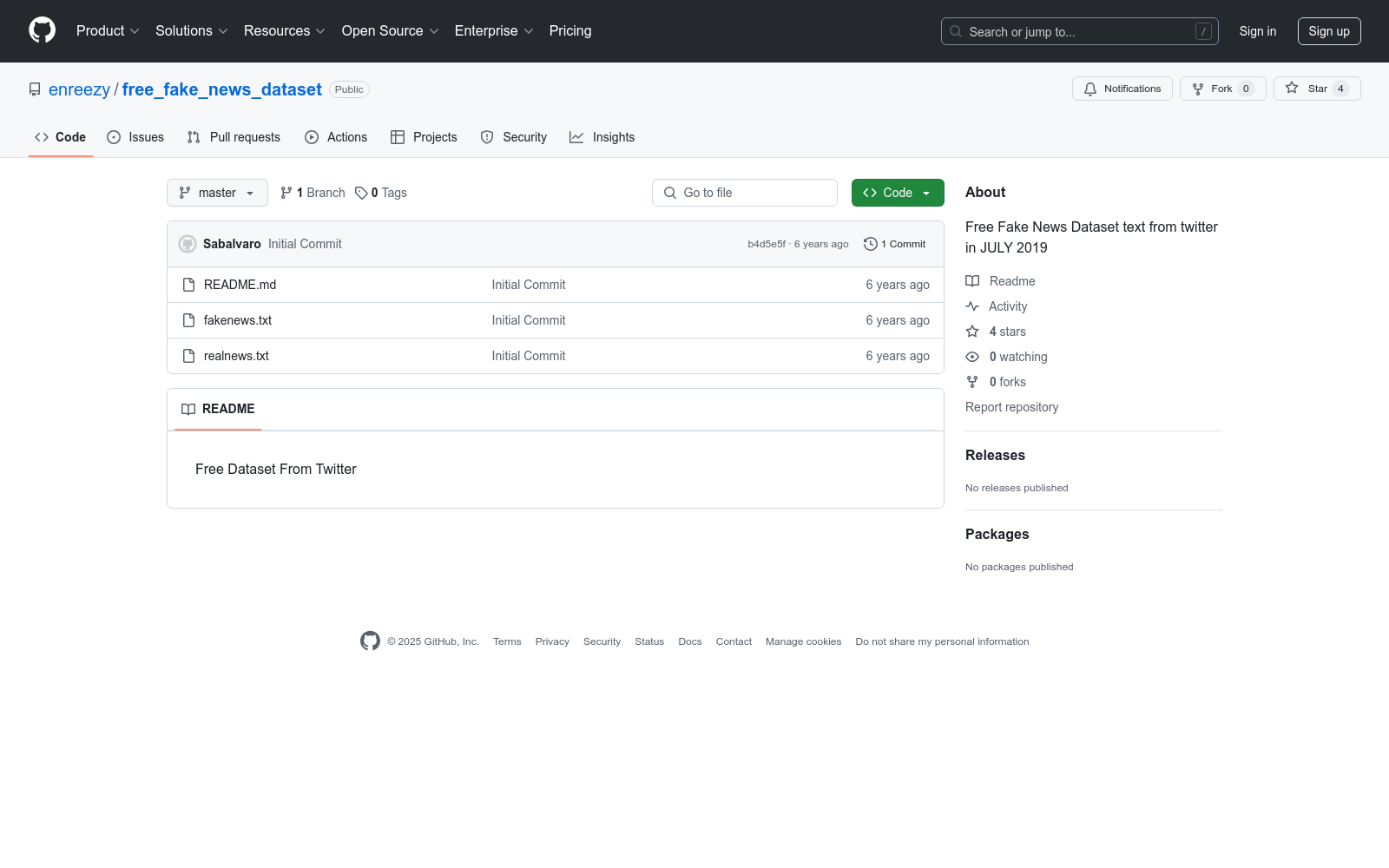Switch to the Actions tab

[x=336, y=137]
